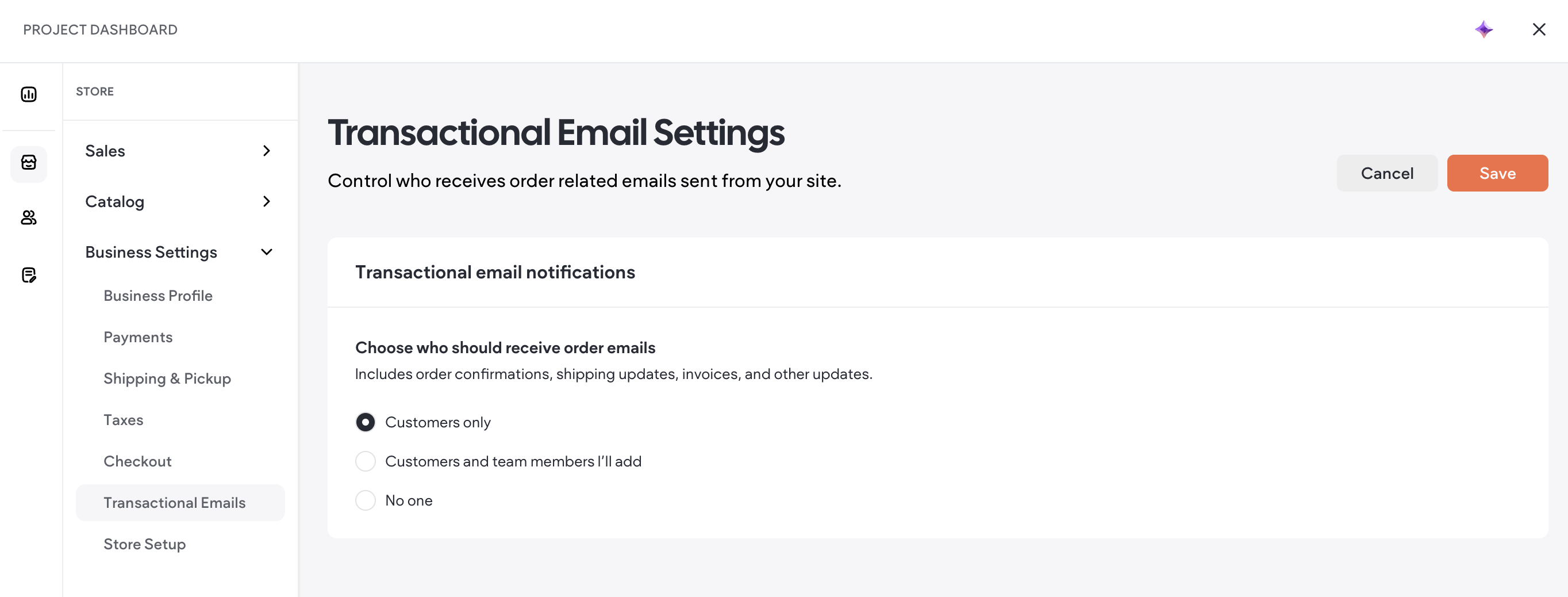Expand the Sales menu chevron

click(267, 151)
